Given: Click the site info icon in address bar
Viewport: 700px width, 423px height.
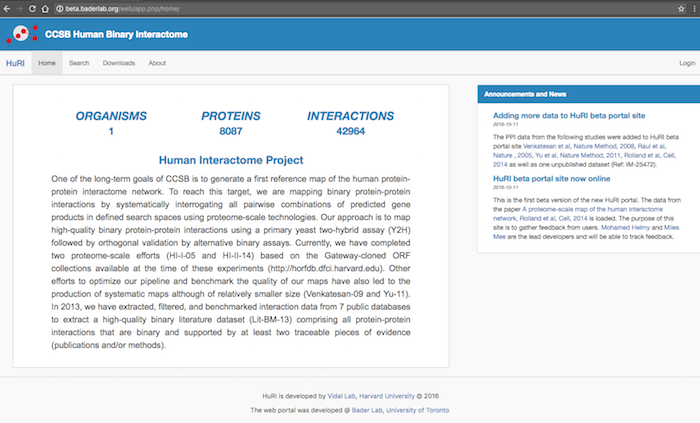Looking at the screenshot, I should [59, 6].
